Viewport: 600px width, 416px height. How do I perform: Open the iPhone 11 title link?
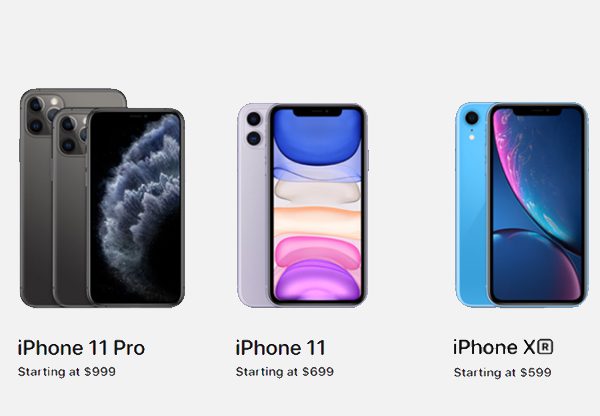(x=280, y=347)
